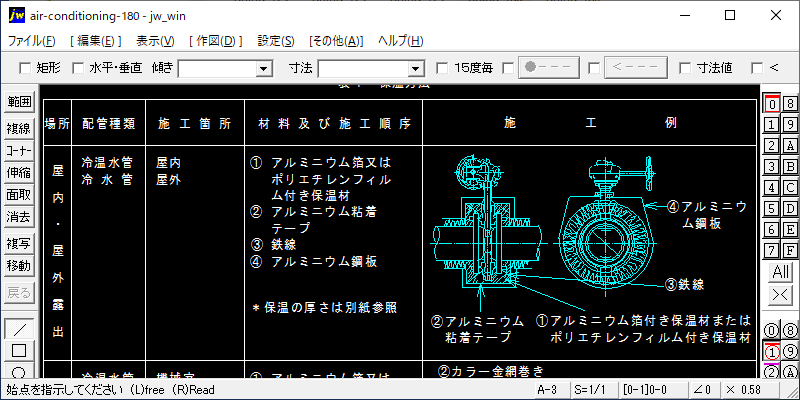Click the ●--- line-end button
The height and width of the screenshot is (400, 800).
549,68
